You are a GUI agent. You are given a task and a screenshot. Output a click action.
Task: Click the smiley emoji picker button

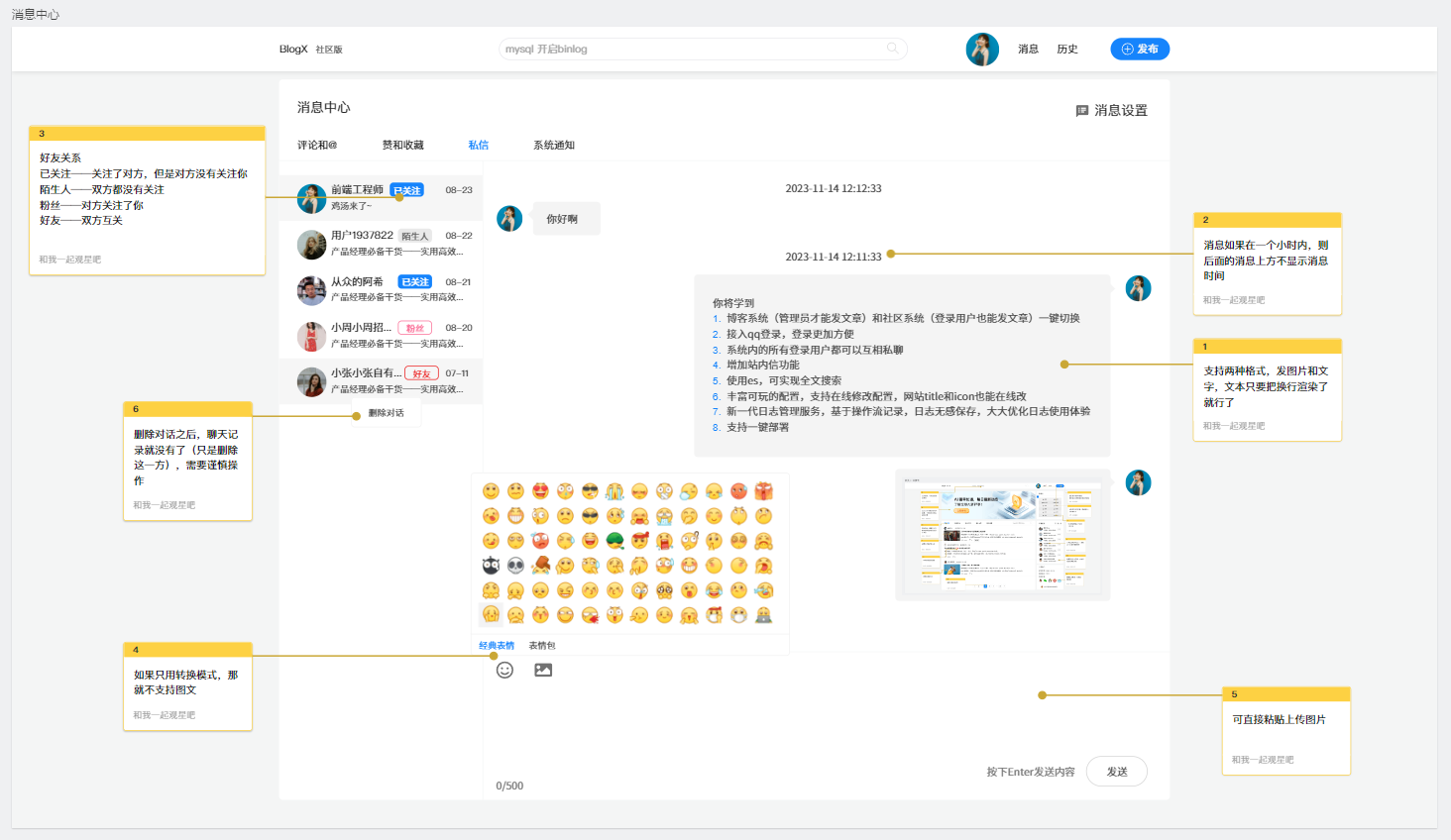[504, 670]
